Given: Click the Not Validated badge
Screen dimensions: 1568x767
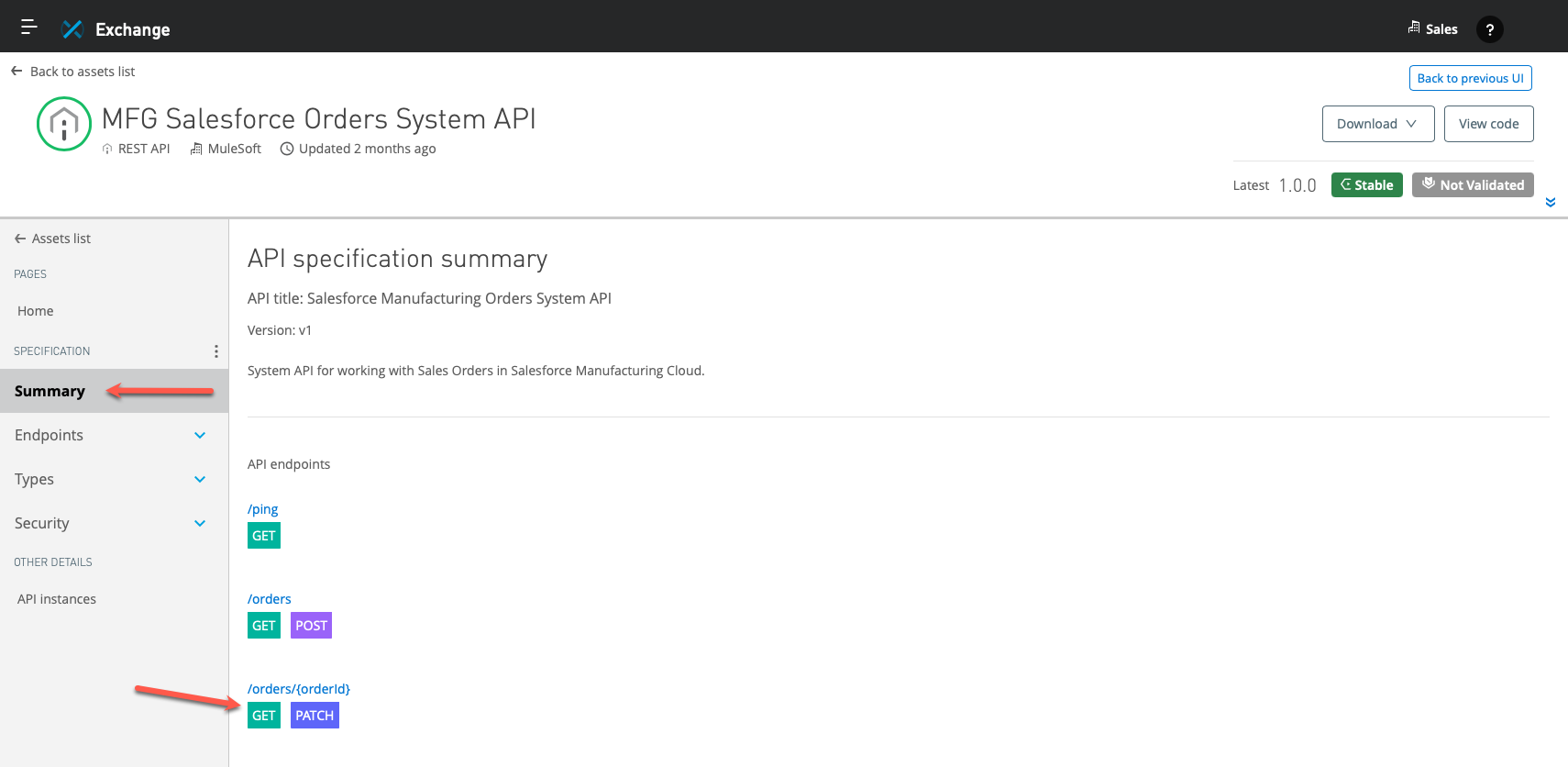Looking at the screenshot, I should (1473, 184).
